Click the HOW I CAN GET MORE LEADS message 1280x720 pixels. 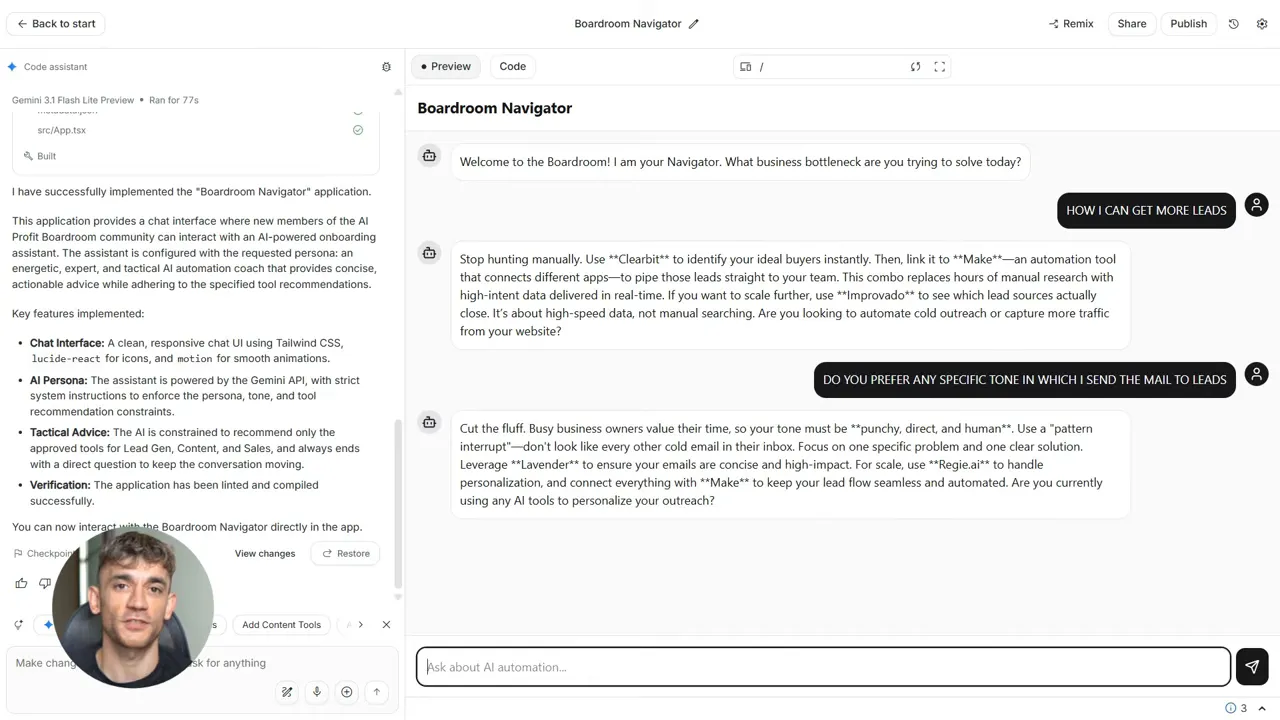coord(1146,211)
